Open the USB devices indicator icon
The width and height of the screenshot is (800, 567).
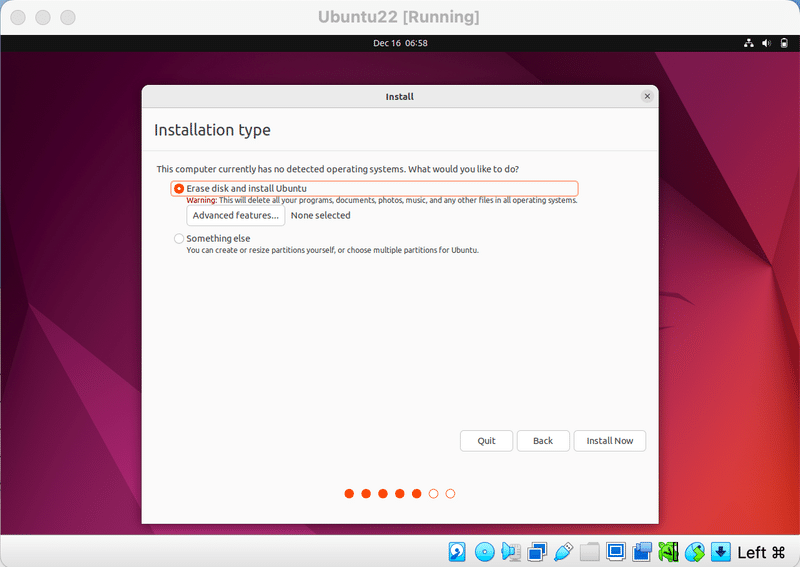563,552
